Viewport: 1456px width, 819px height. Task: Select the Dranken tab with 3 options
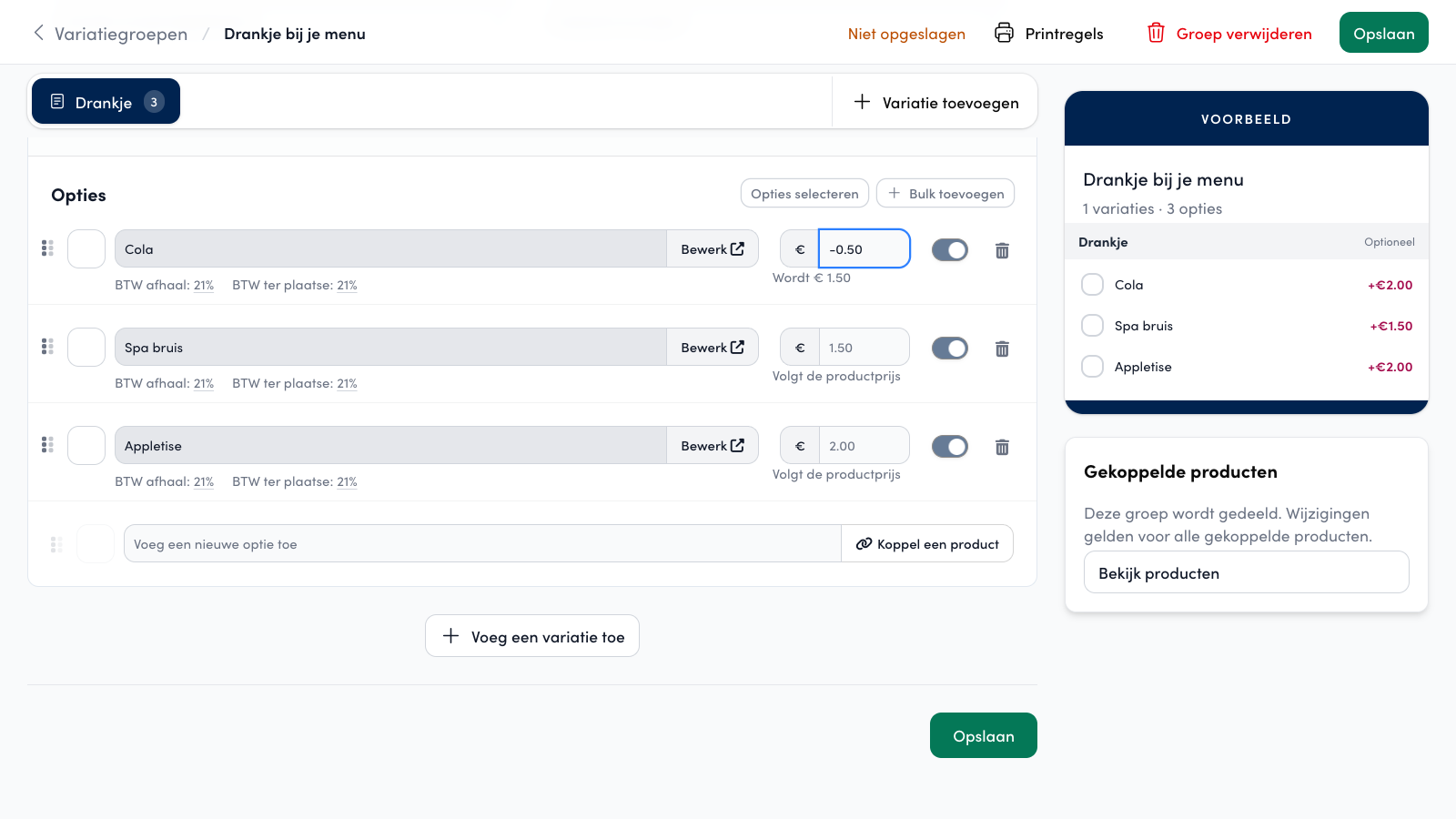click(x=106, y=102)
